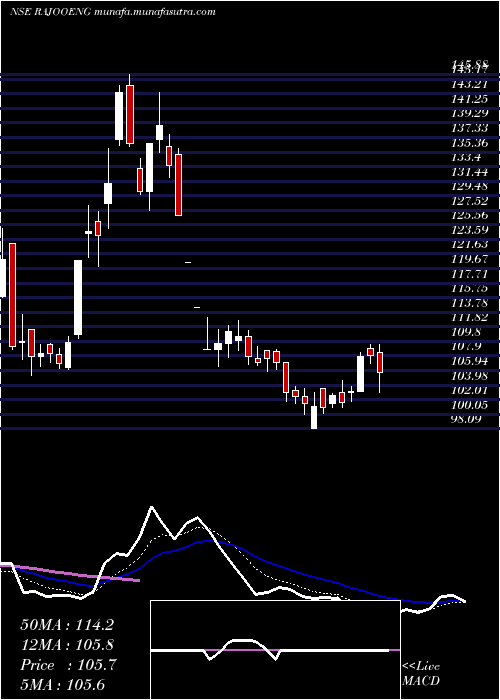Click the 102.01 price axis label
500x700 pixels.
click(x=469, y=390)
